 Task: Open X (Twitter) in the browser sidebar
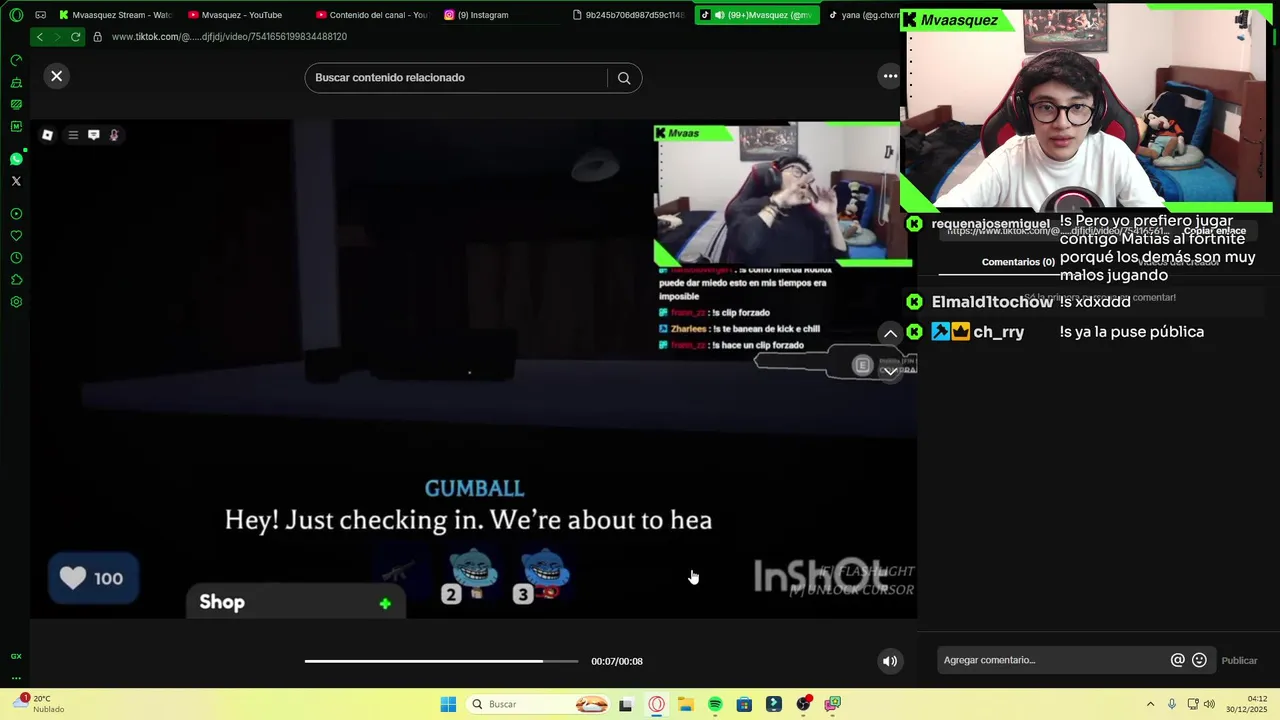(x=16, y=181)
